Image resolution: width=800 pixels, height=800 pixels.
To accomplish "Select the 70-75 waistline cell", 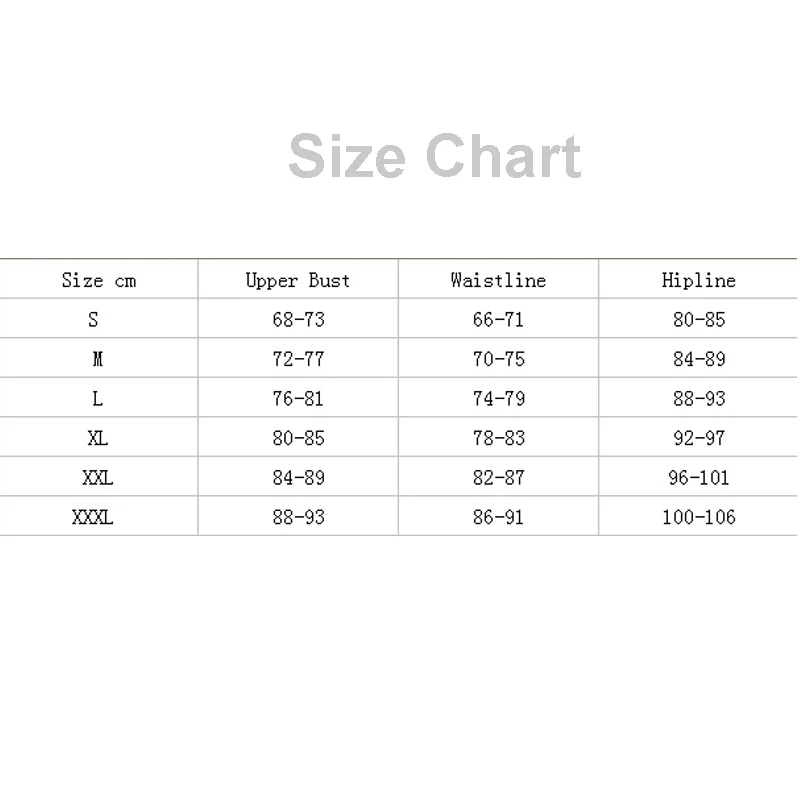I will [498, 358].
